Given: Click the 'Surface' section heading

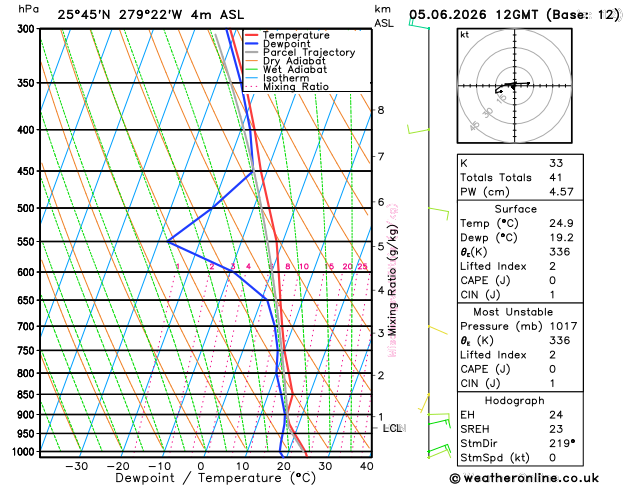Looking at the screenshot, I should coord(515,209).
